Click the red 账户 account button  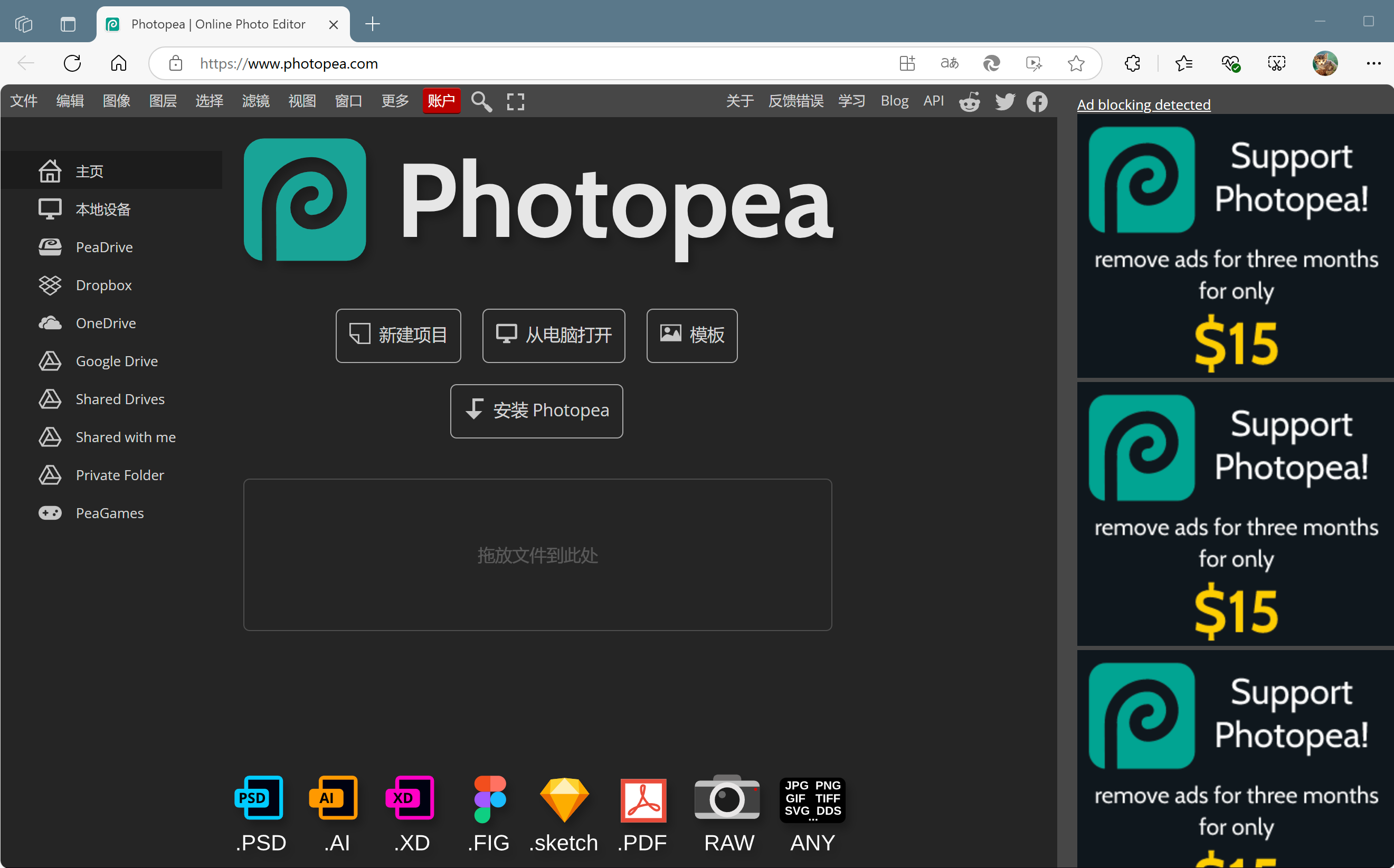(441, 101)
